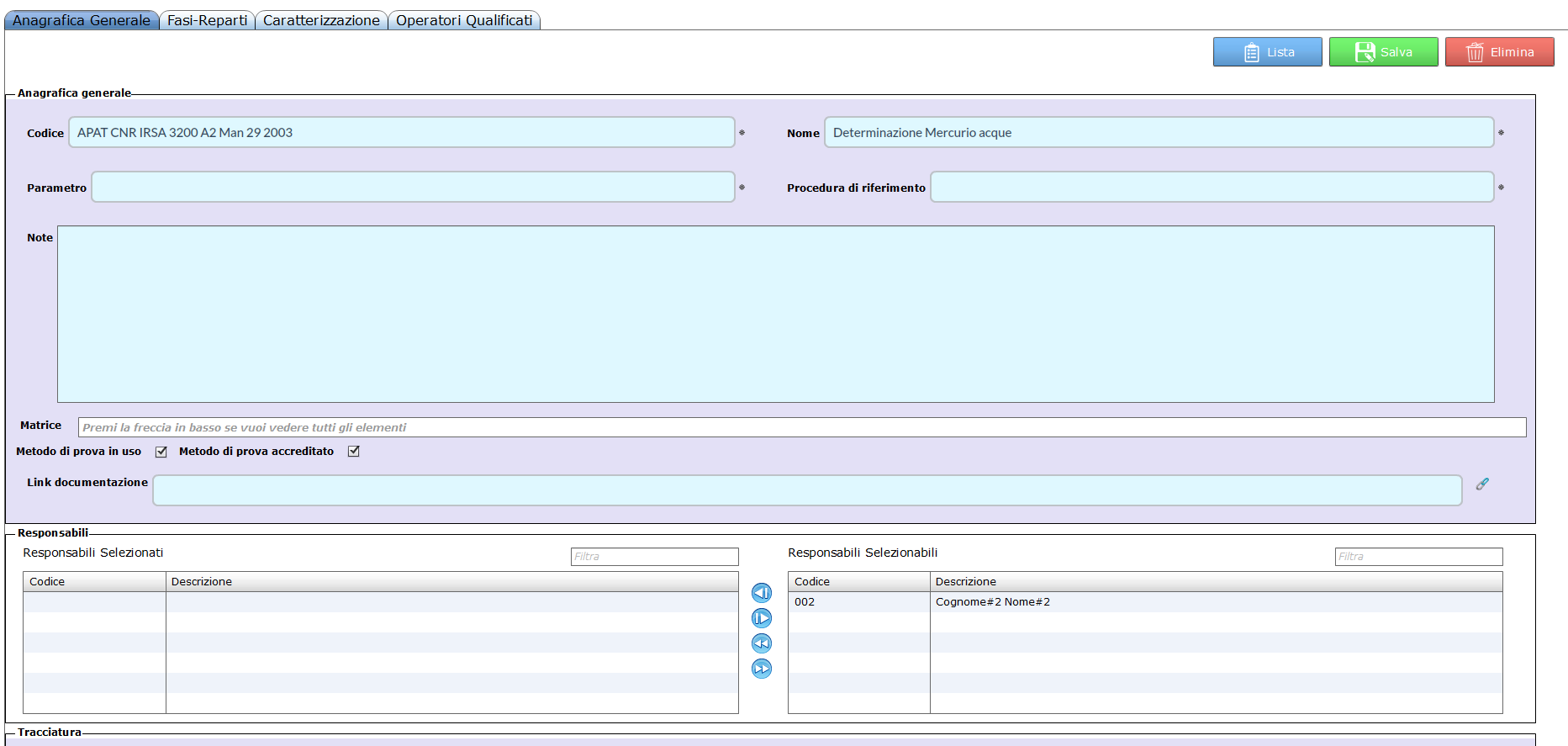This screenshot has height=746, width=1568.
Task: Click Descrizione header in Responsabili Selezionabili table
Action: [x=1217, y=582]
